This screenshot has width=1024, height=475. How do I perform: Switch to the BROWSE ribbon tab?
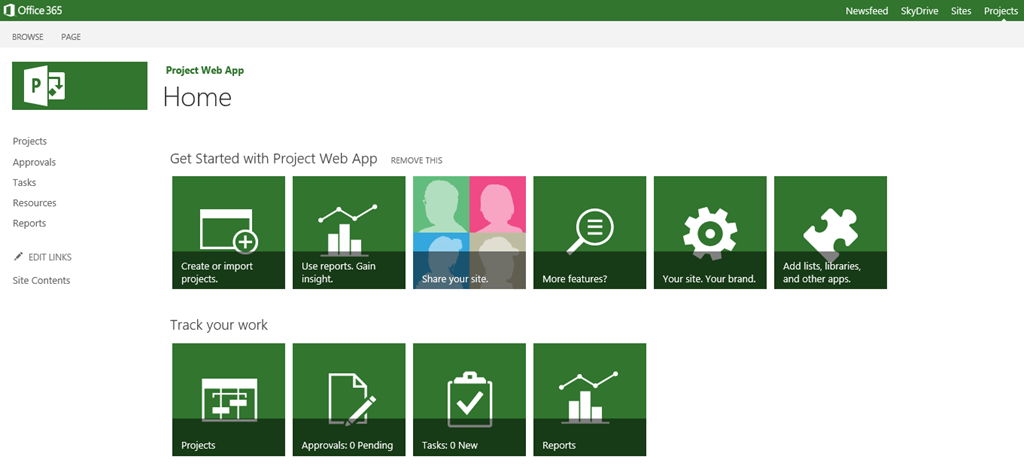(28, 37)
